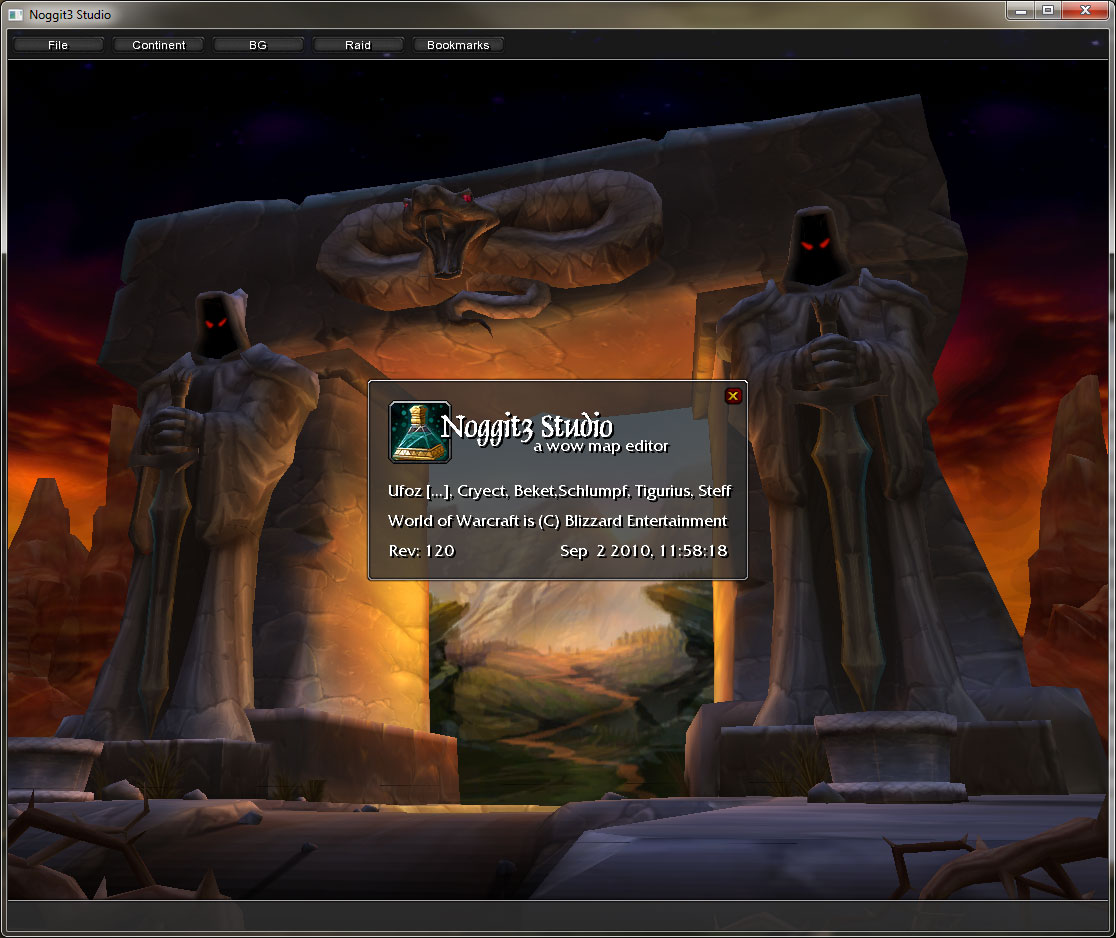
Task: Click the build date 'Sep 2 2010, 11:58:18'
Action: pos(643,551)
